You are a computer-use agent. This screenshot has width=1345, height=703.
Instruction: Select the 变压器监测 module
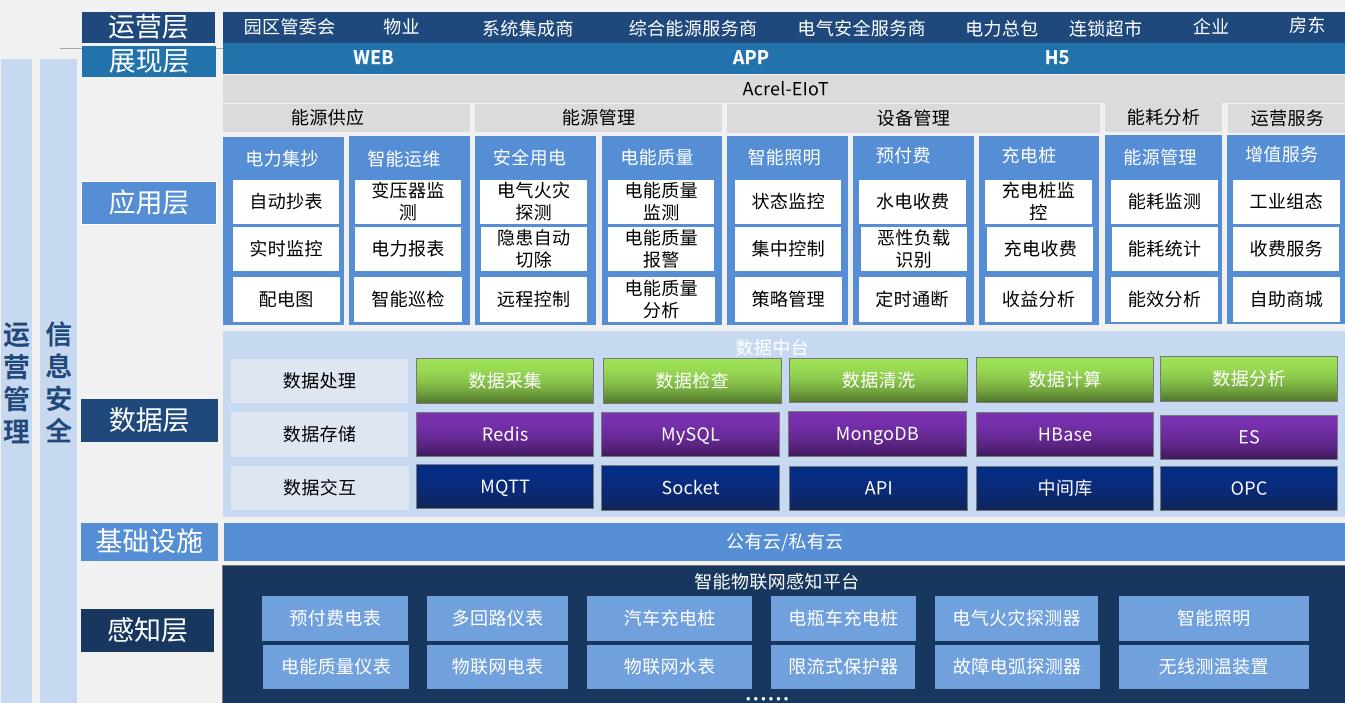coord(408,201)
